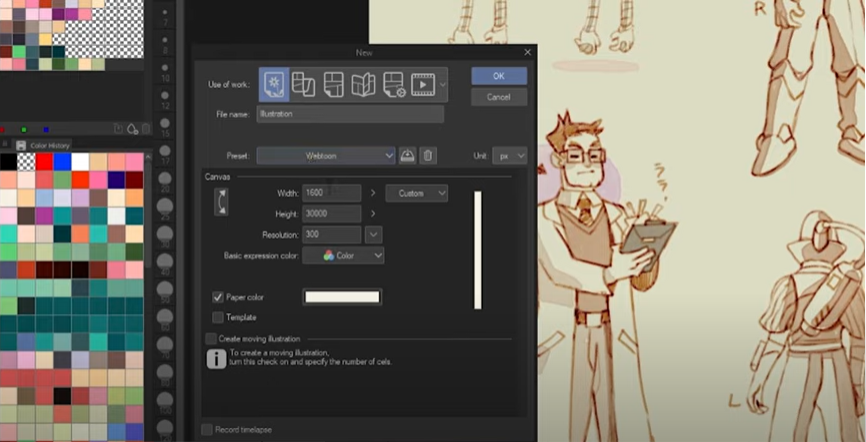The height and width of the screenshot is (442, 866).
Task: Click the OK button
Action: point(499,76)
